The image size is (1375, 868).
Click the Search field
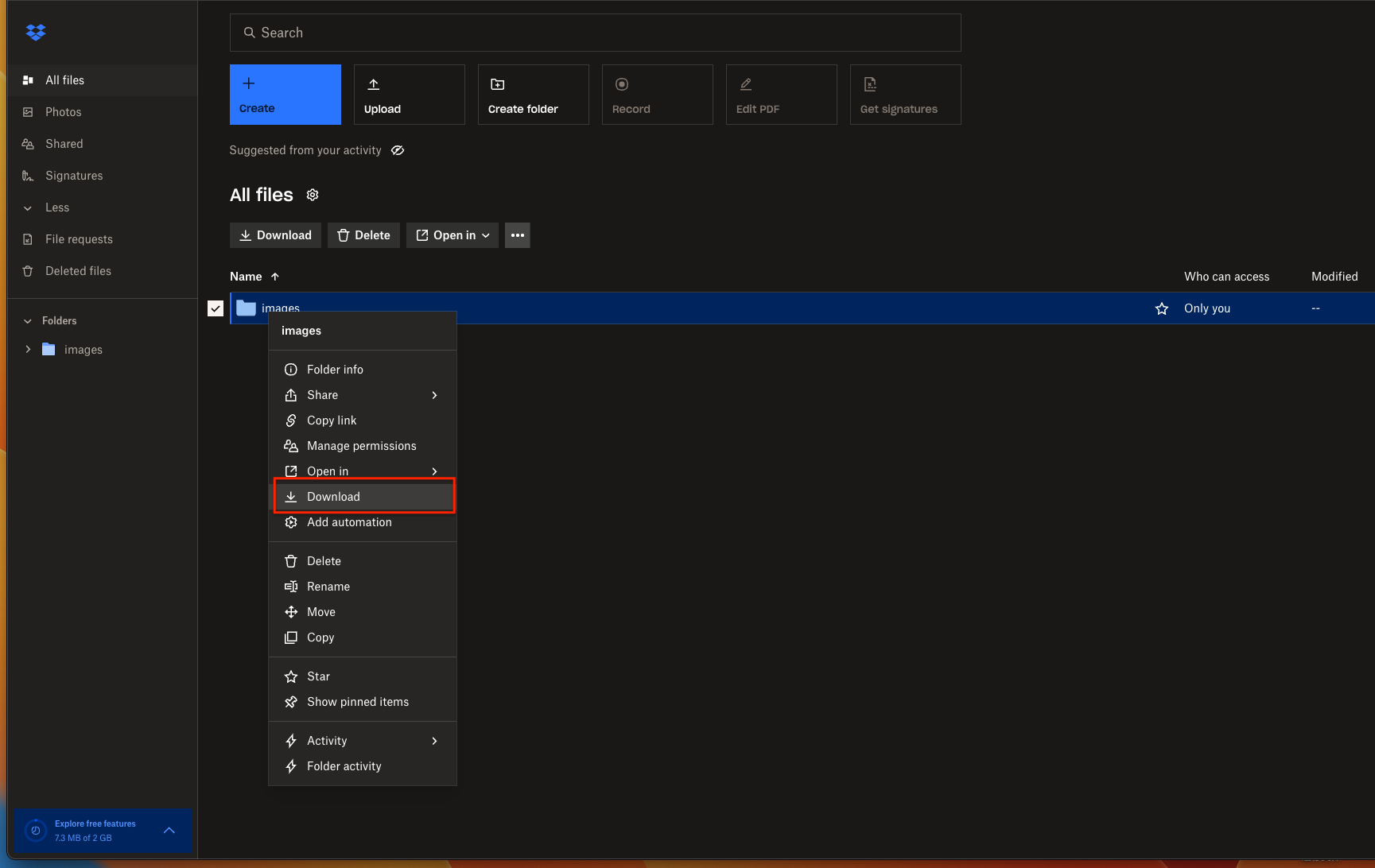click(595, 33)
